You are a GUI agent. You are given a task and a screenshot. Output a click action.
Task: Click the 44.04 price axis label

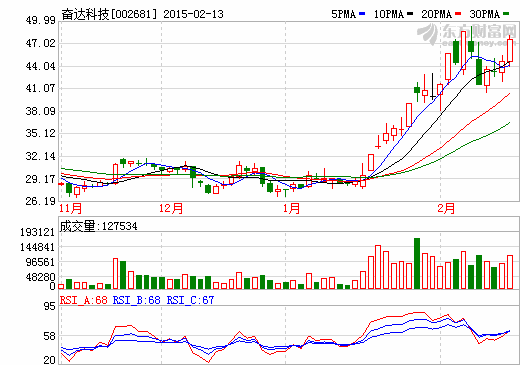click(x=41, y=66)
